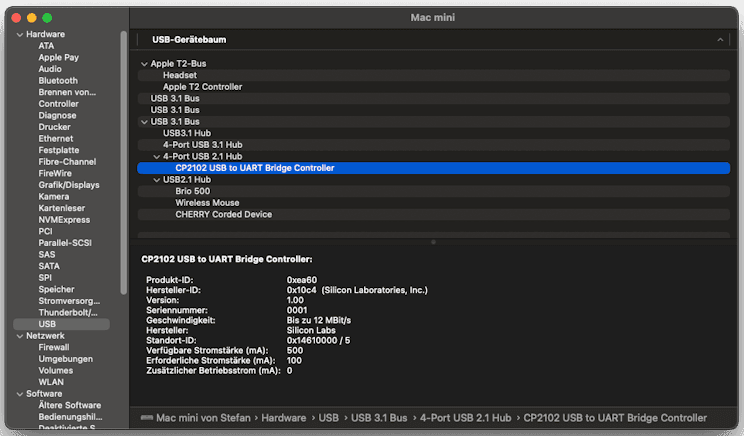This screenshot has width=744, height=436.
Task: Collapse the Hardware section in sidebar
Action: click(x=20, y=35)
